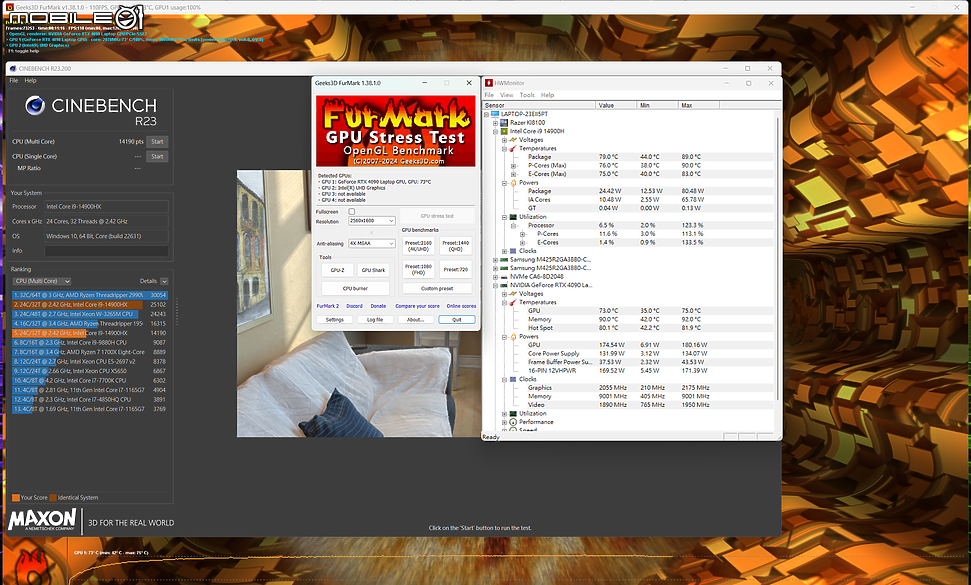Open FurMark Settings
Image resolution: width=971 pixels, height=585 pixels.
pyautogui.click(x=334, y=320)
